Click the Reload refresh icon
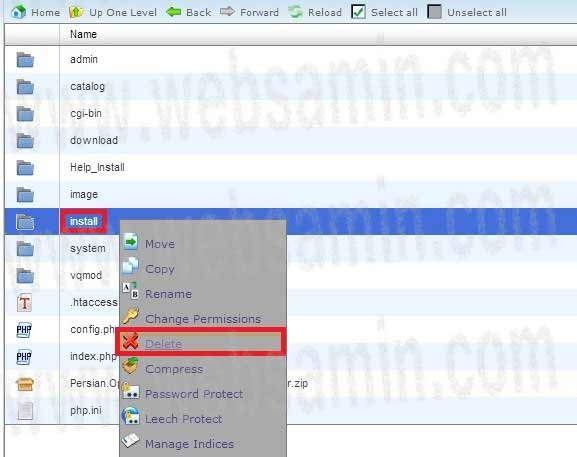The height and width of the screenshot is (457, 577). pos(295,12)
